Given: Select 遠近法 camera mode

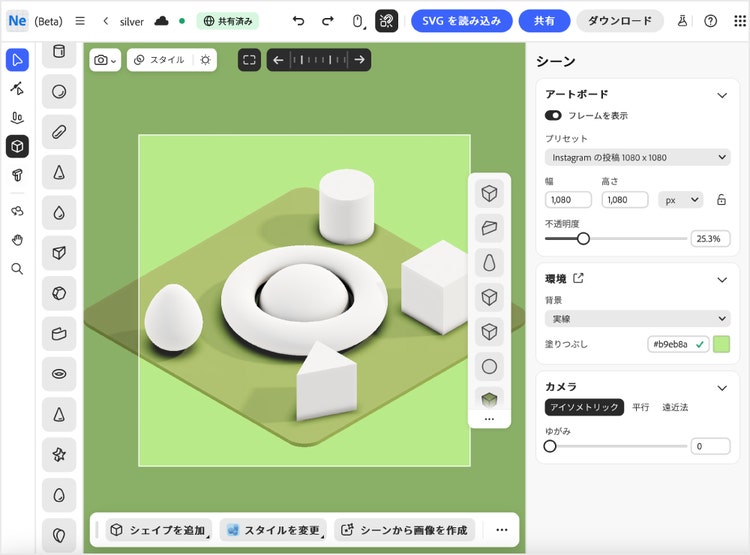Looking at the screenshot, I should (675, 407).
